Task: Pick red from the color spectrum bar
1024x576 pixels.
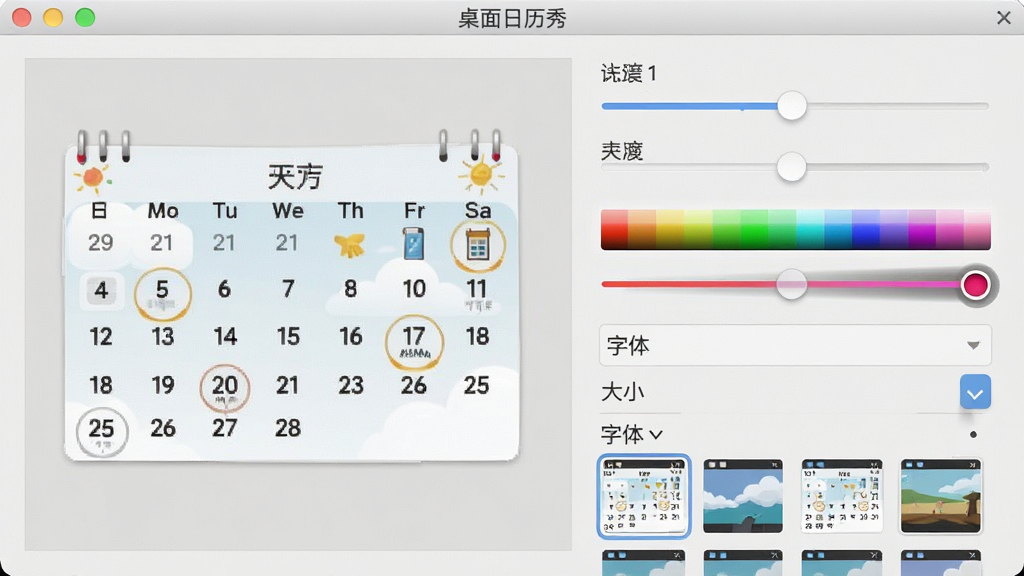Action: [614, 230]
